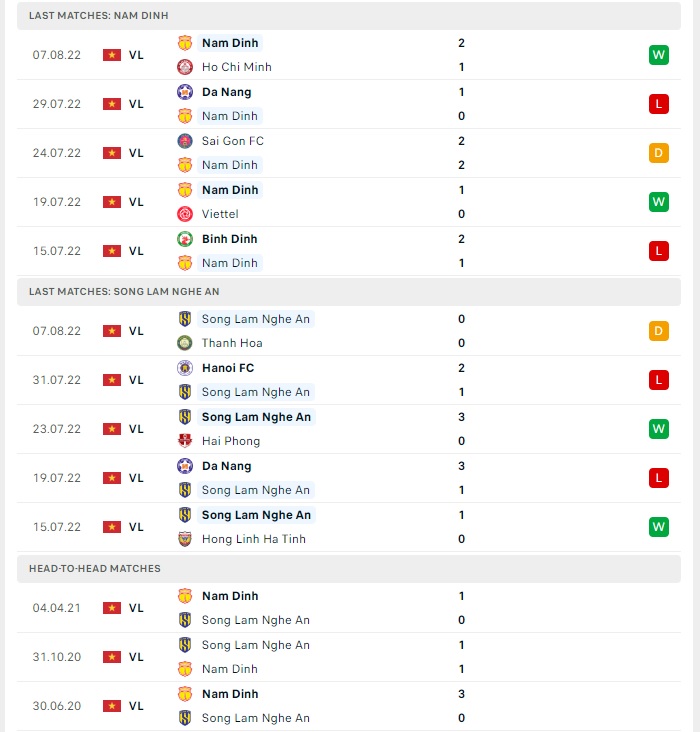The image size is (700, 732).
Task: Click the Ho Chi Minh club crest
Action: (x=185, y=67)
